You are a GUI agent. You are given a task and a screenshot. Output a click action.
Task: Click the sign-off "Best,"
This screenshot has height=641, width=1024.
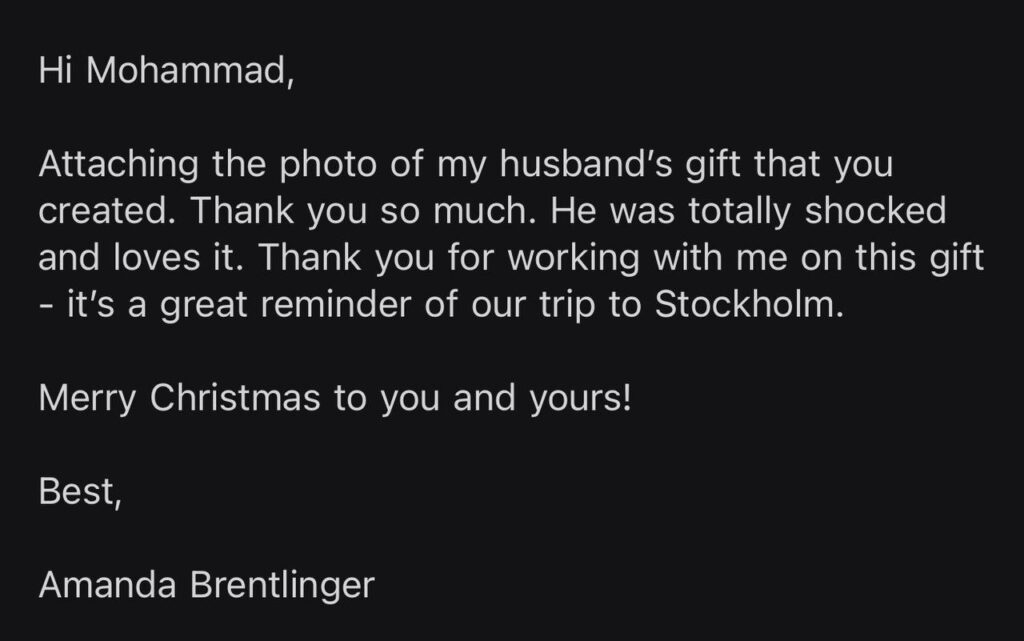(79, 492)
